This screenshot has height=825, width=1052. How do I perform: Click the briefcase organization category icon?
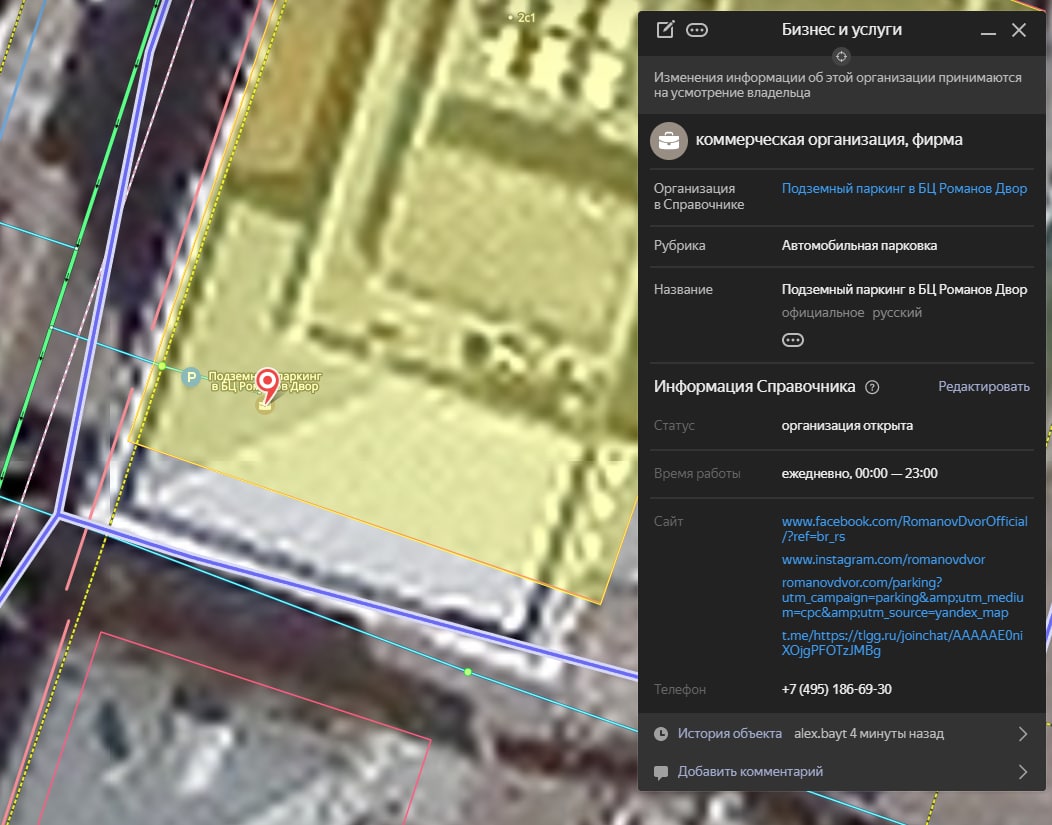tap(669, 141)
